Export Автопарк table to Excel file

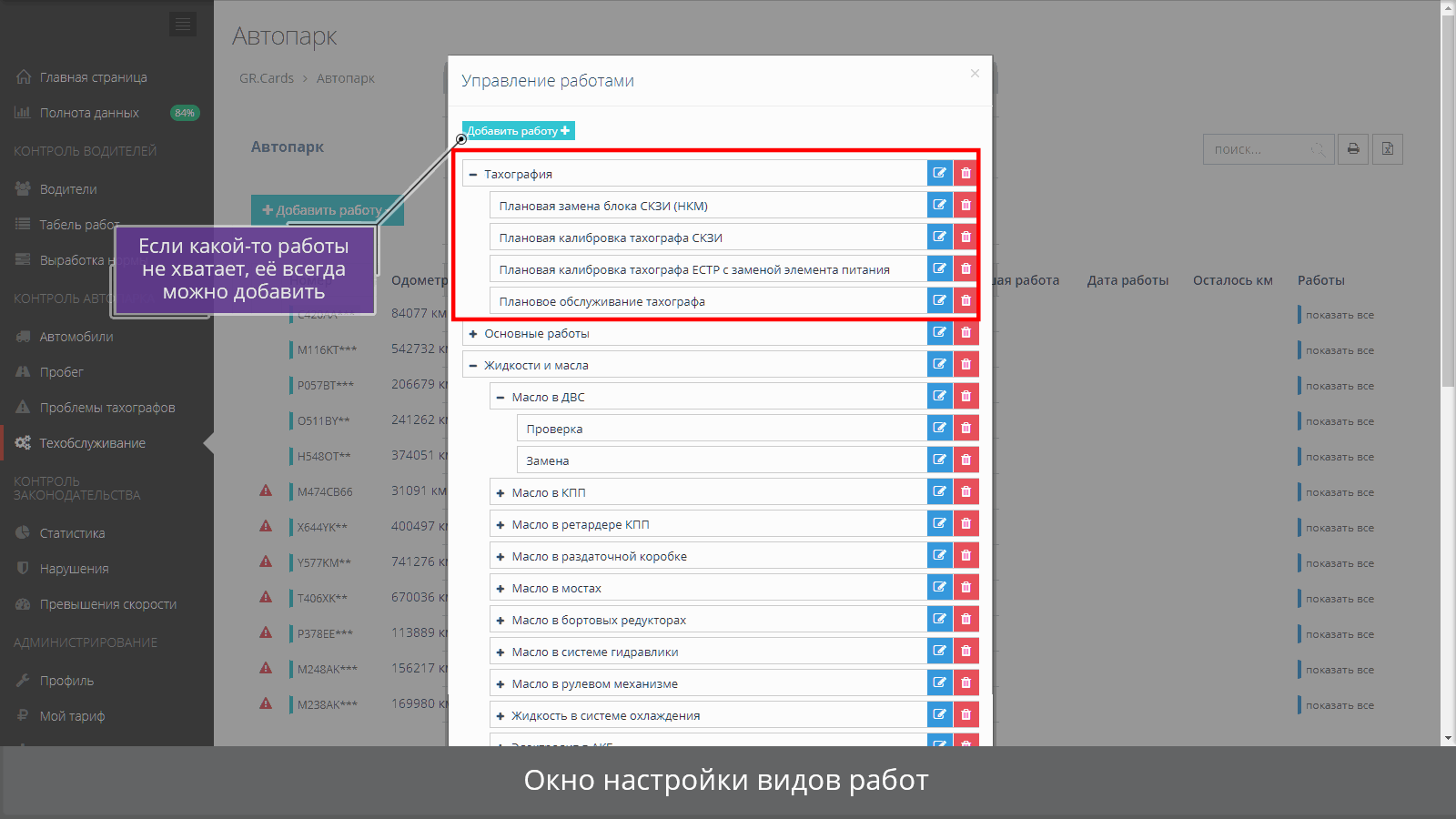point(1388,149)
